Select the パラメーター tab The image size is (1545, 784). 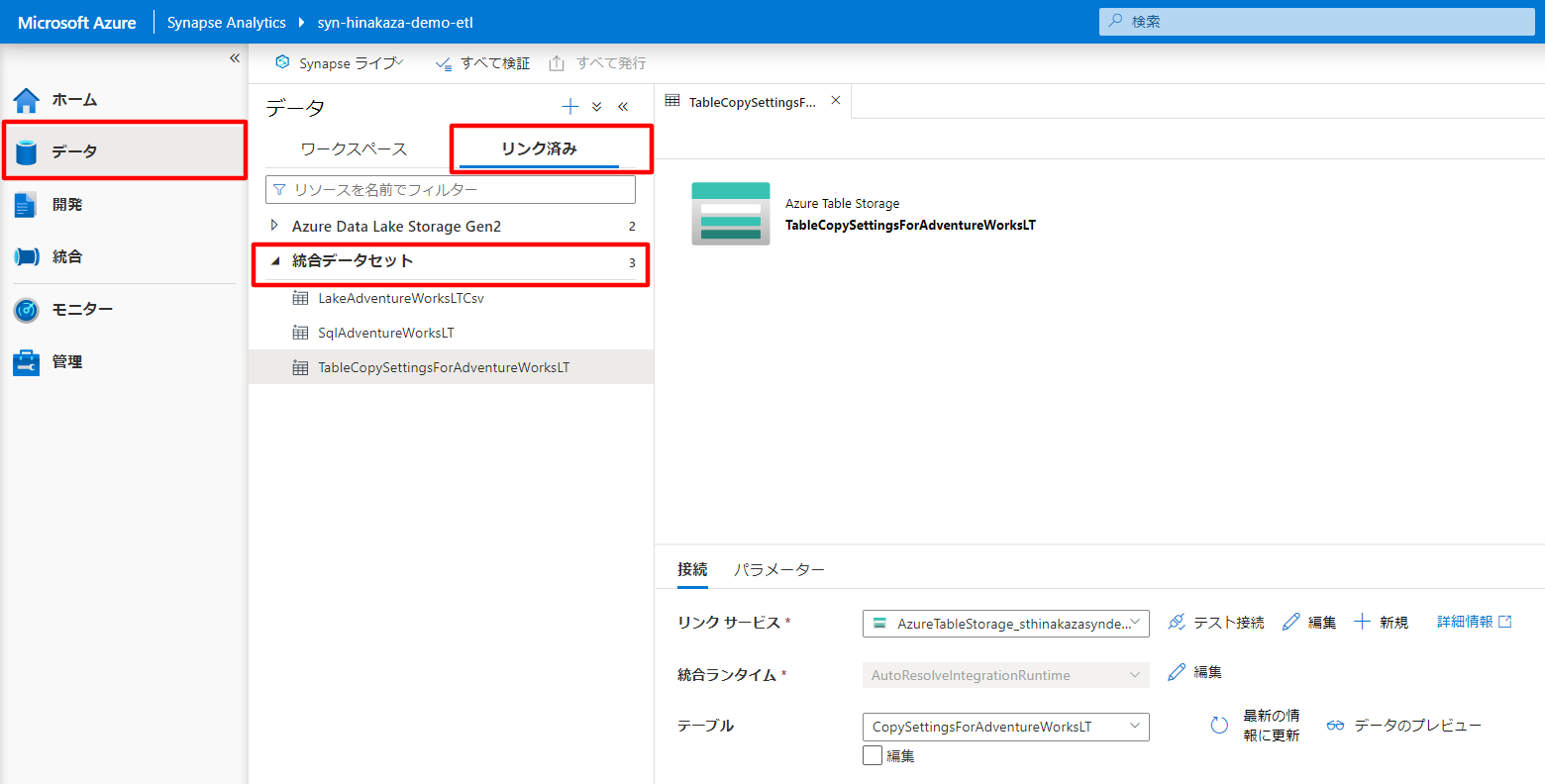coord(779,569)
